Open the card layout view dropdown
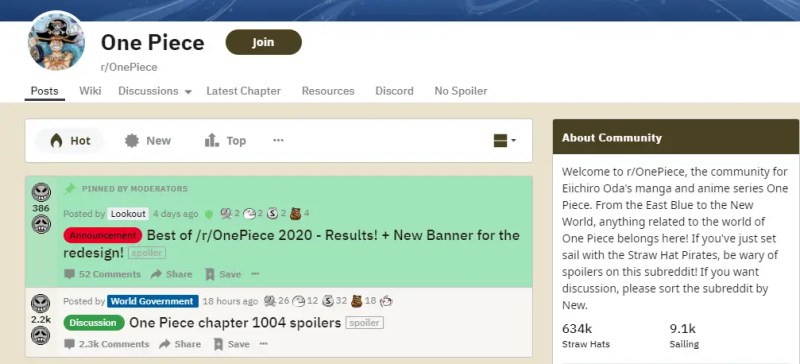Image resolution: width=800 pixels, height=364 pixels. [505, 141]
